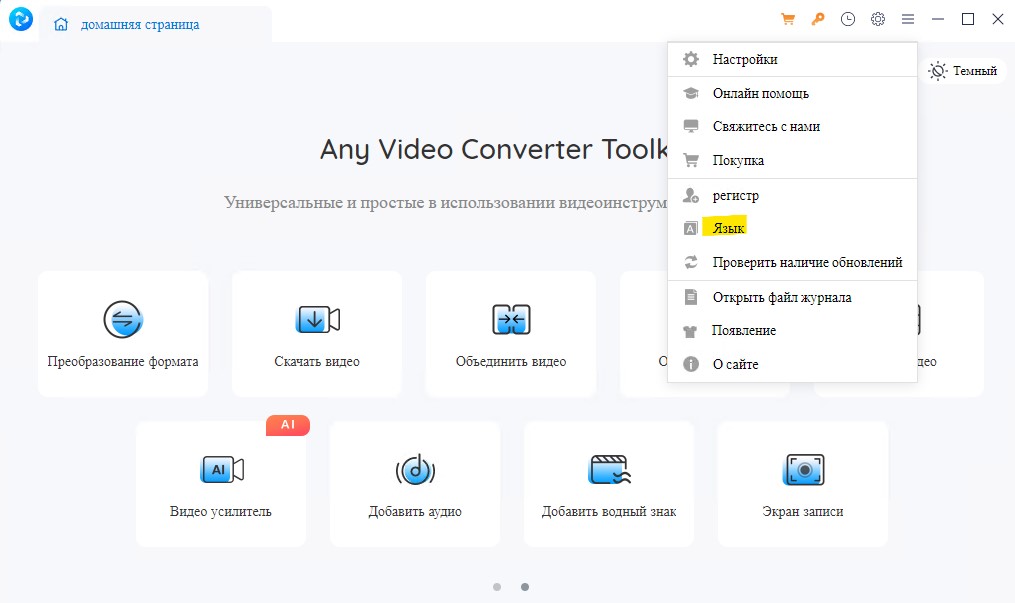This screenshot has height=603, width=1015.
Task: Open the Добавить аудио tool icon
Action: [x=416, y=470]
